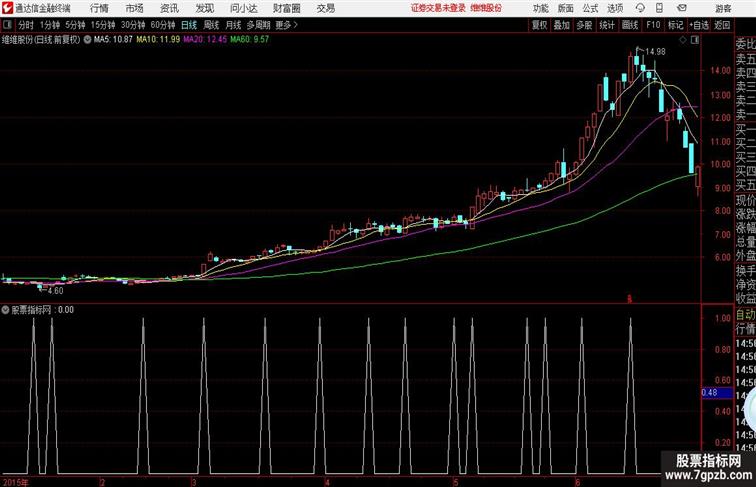756x487 pixels.
Task: Click the 维维股份(日线 前复权) chart title
Action: point(41,40)
